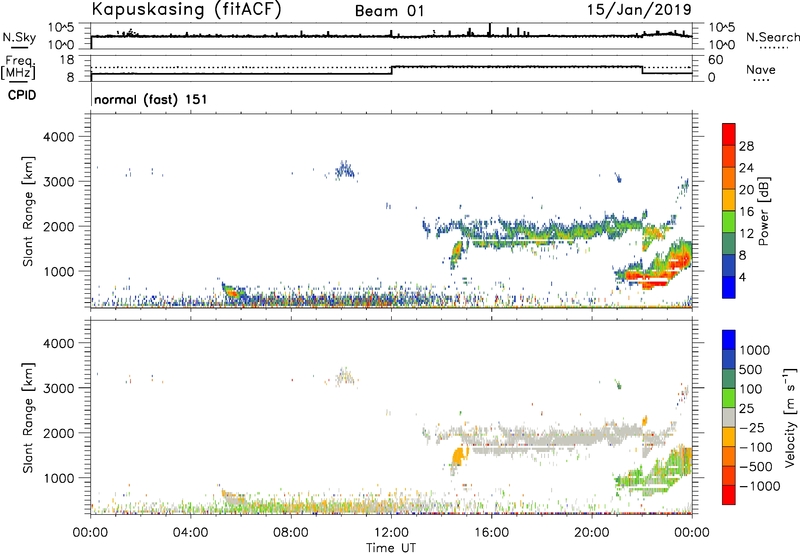This screenshot has height=554, width=800.
Task: Click the orange velocity patch near 14:30 UT
Action: coord(460,454)
